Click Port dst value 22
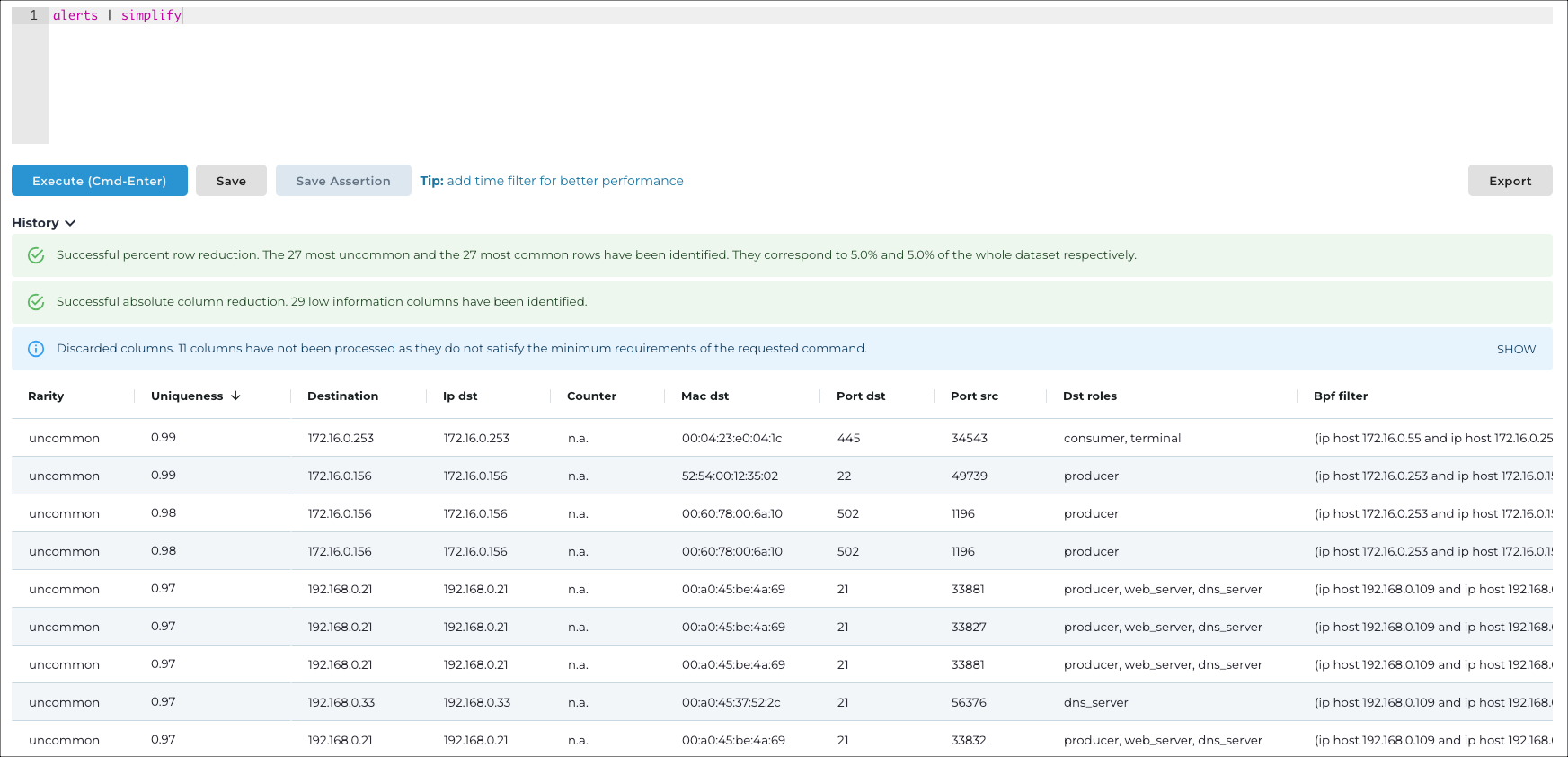 point(844,476)
